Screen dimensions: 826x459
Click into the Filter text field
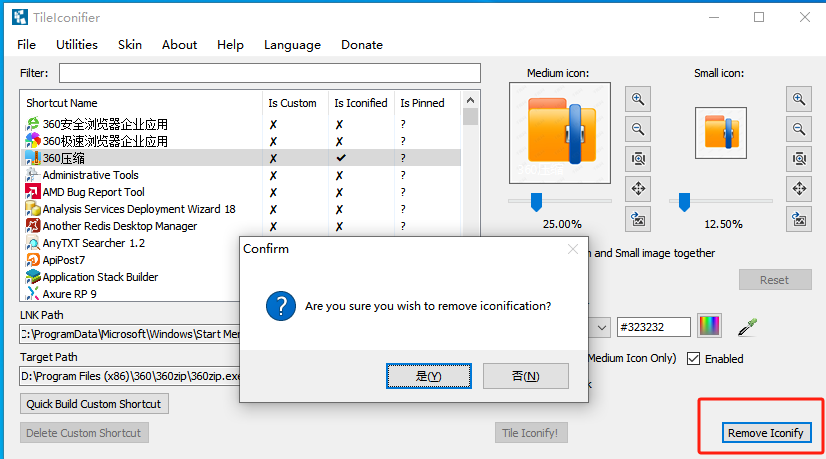(x=270, y=73)
